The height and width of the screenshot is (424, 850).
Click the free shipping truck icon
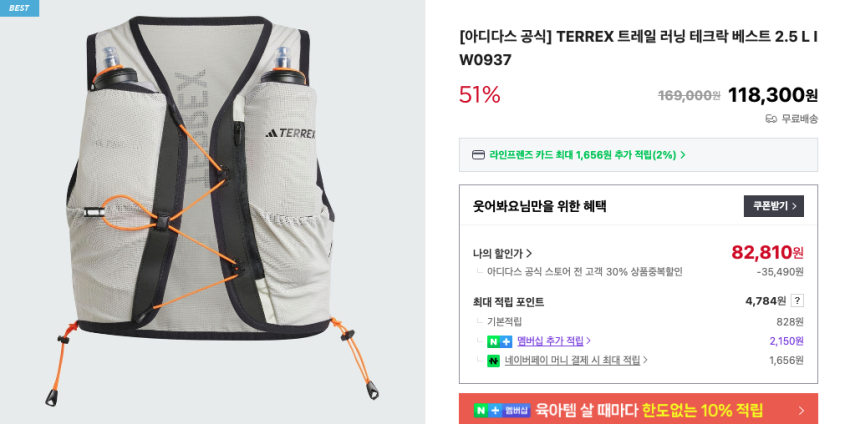point(771,119)
